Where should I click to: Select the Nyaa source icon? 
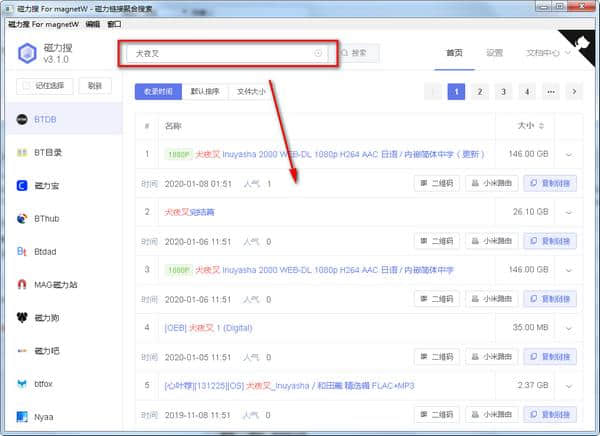(23, 416)
